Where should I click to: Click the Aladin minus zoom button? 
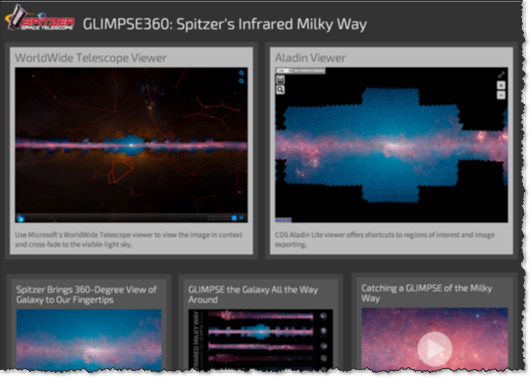[501, 95]
